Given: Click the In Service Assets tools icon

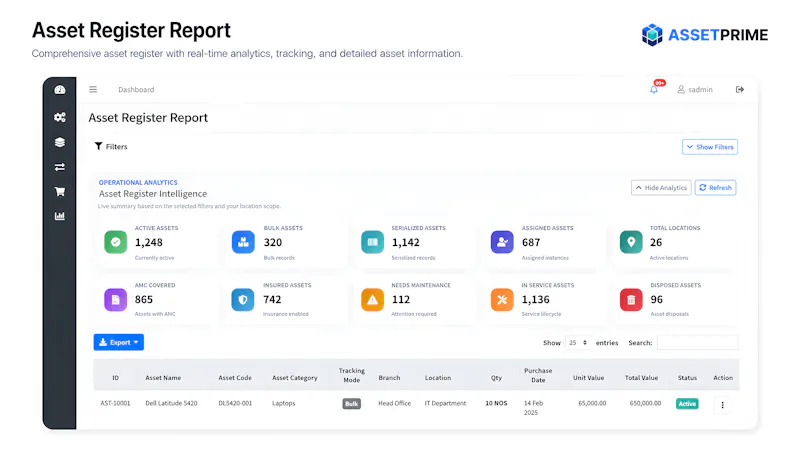Looking at the screenshot, I should pos(502,299).
